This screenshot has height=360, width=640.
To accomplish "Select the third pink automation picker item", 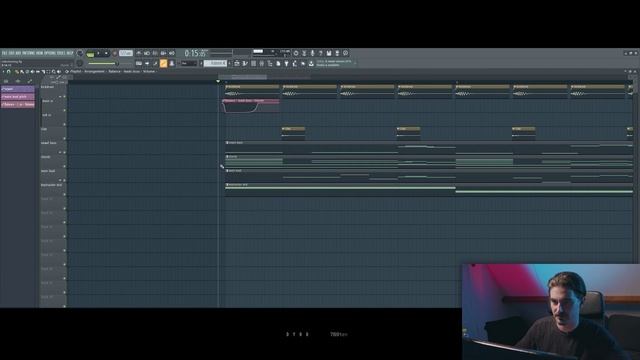I will (18, 104).
